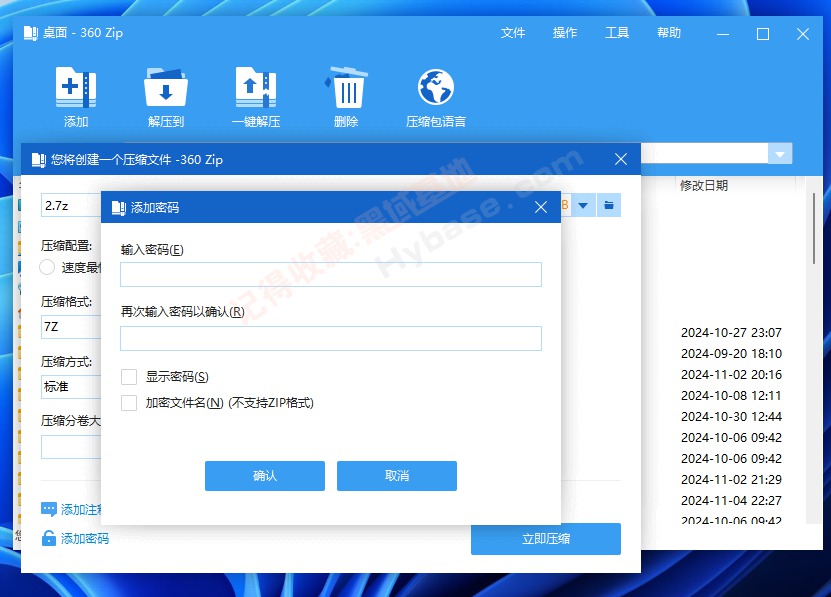831x597 pixels.
Task: Click the 添加密码 padlock icon
Action: point(49,538)
